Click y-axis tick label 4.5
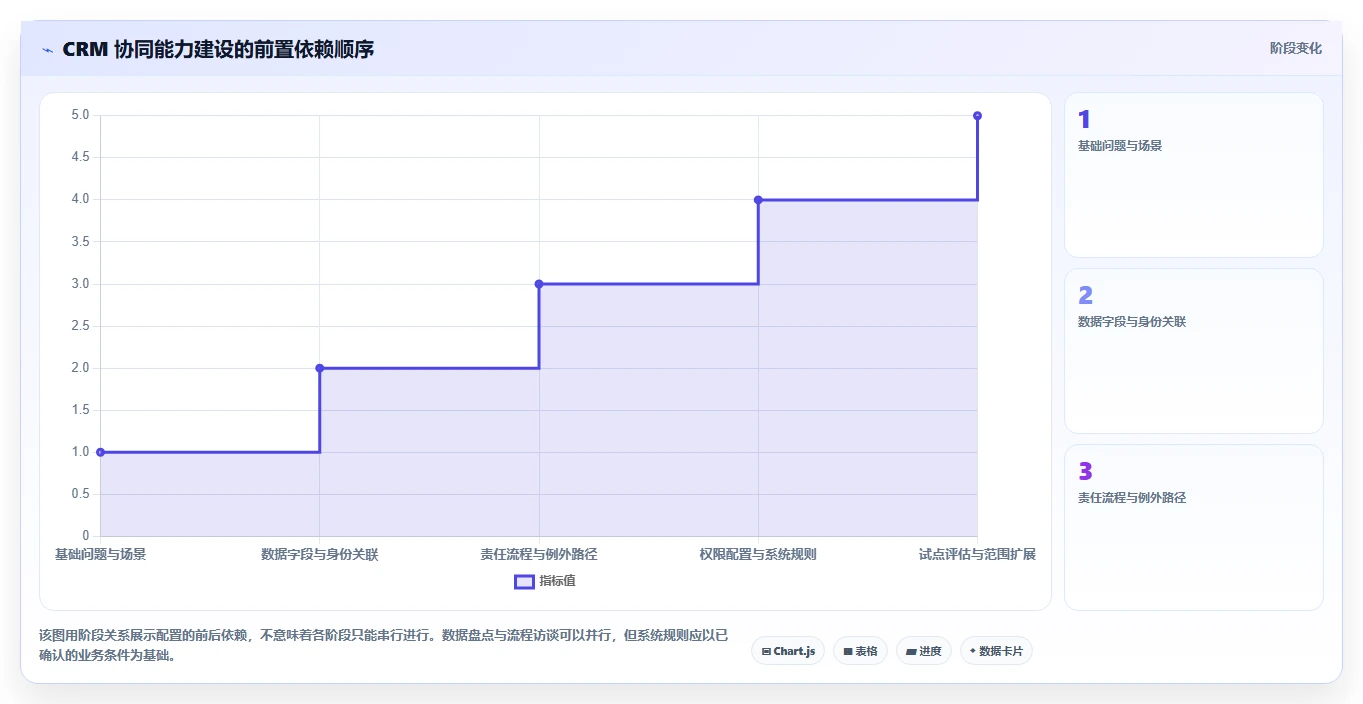The width and height of the screenshot is (1363, 704). [x=80, y=158]
